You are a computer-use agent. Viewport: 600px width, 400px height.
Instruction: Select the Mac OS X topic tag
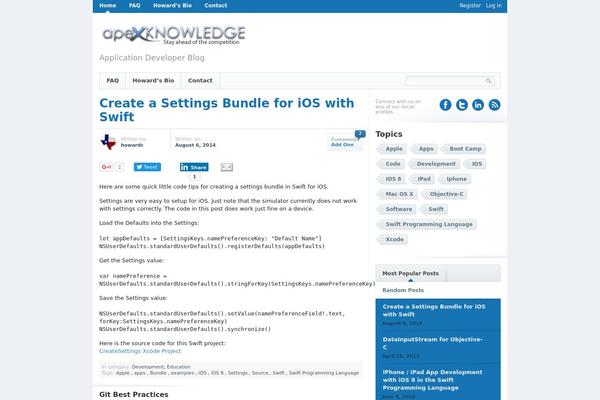pos(397,194)
